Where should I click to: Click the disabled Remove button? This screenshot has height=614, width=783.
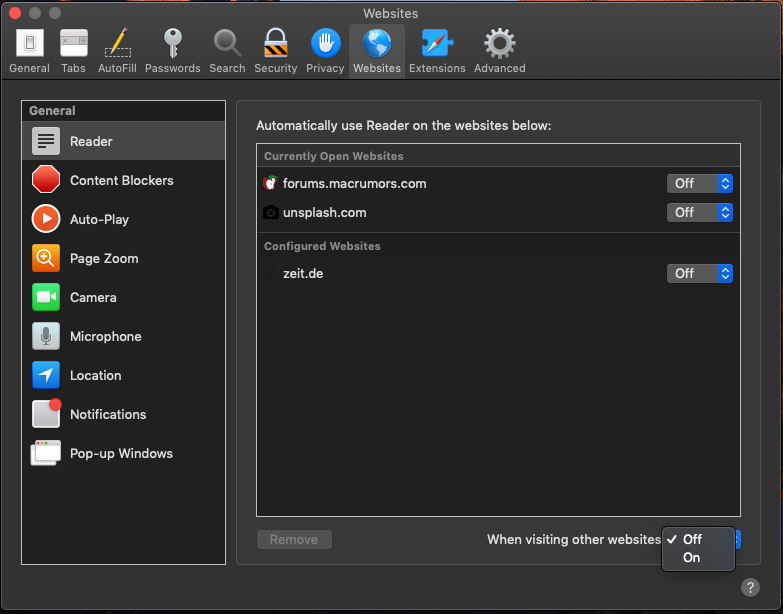point(294,540)
